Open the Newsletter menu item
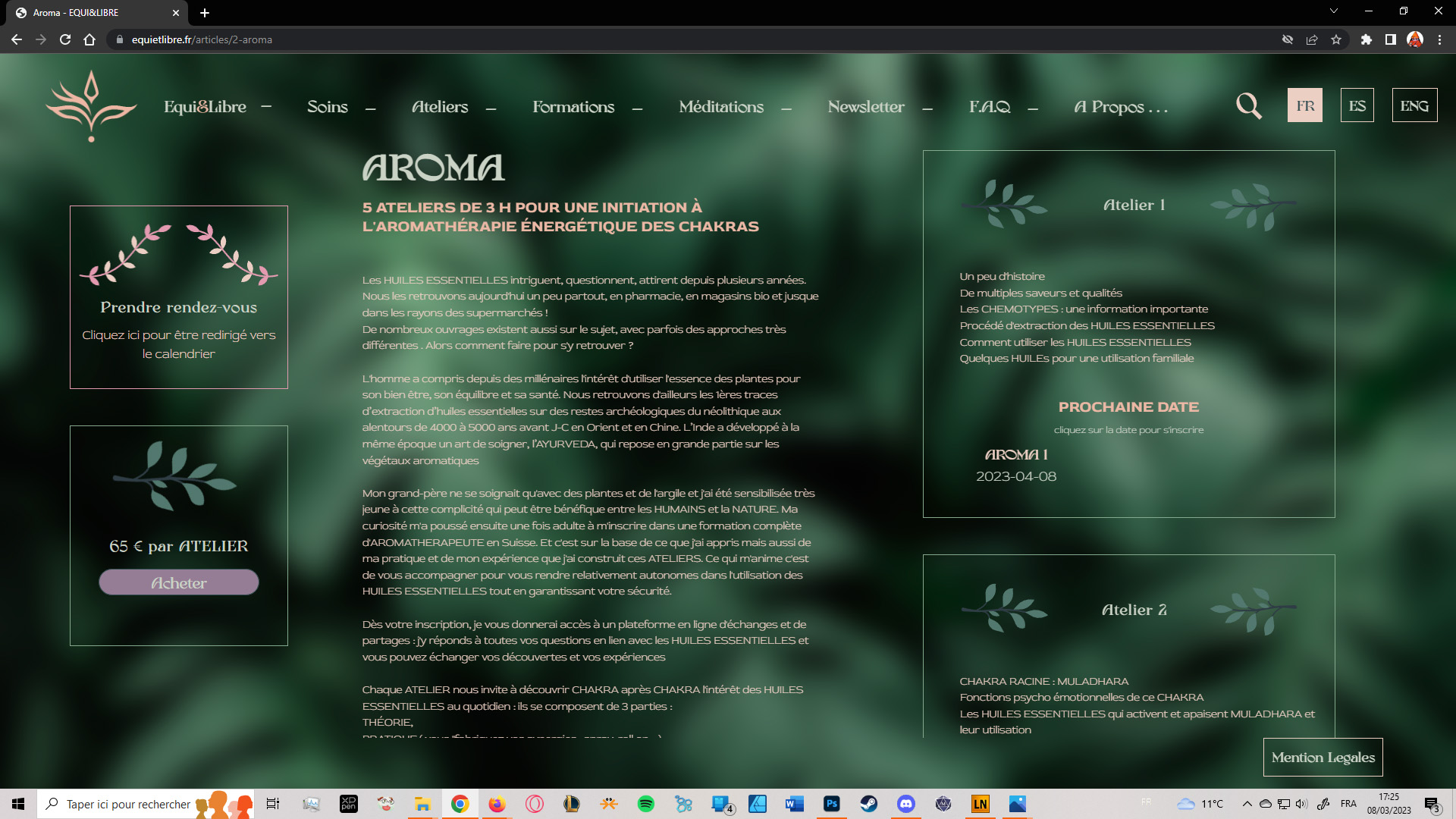Screen dimensions: 1456x819 [x=866, y=107]
